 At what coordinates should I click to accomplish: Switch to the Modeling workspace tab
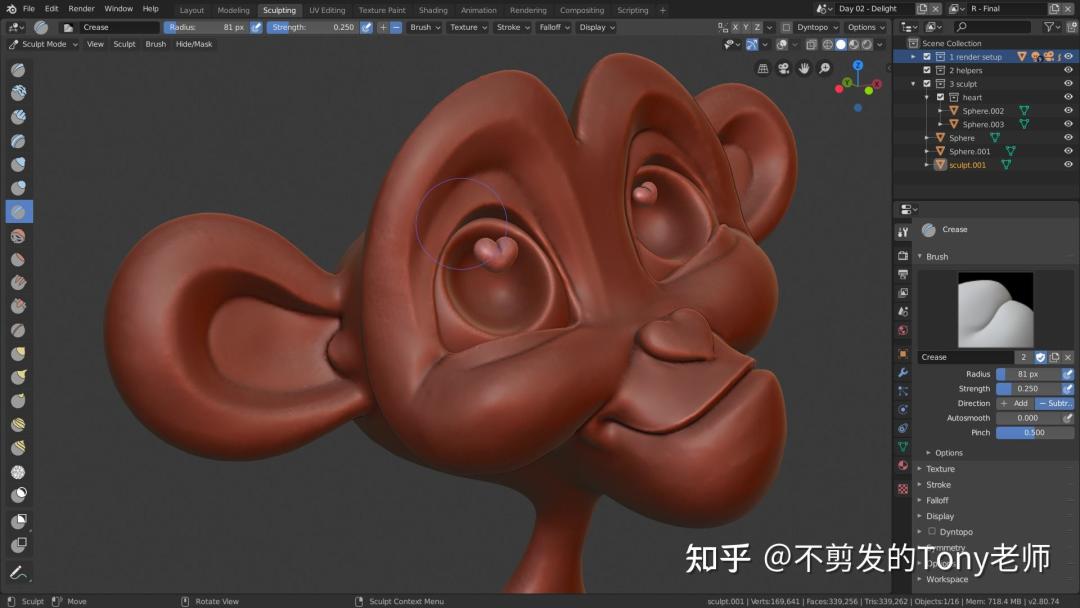coord(233,10)
